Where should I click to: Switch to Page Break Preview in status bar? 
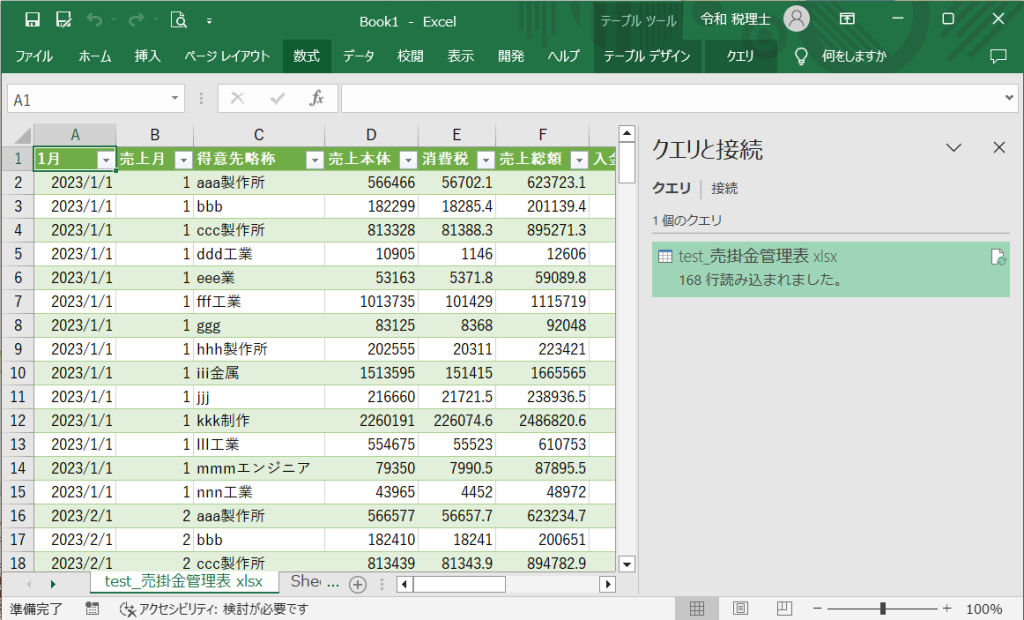[x=784, y=607]
